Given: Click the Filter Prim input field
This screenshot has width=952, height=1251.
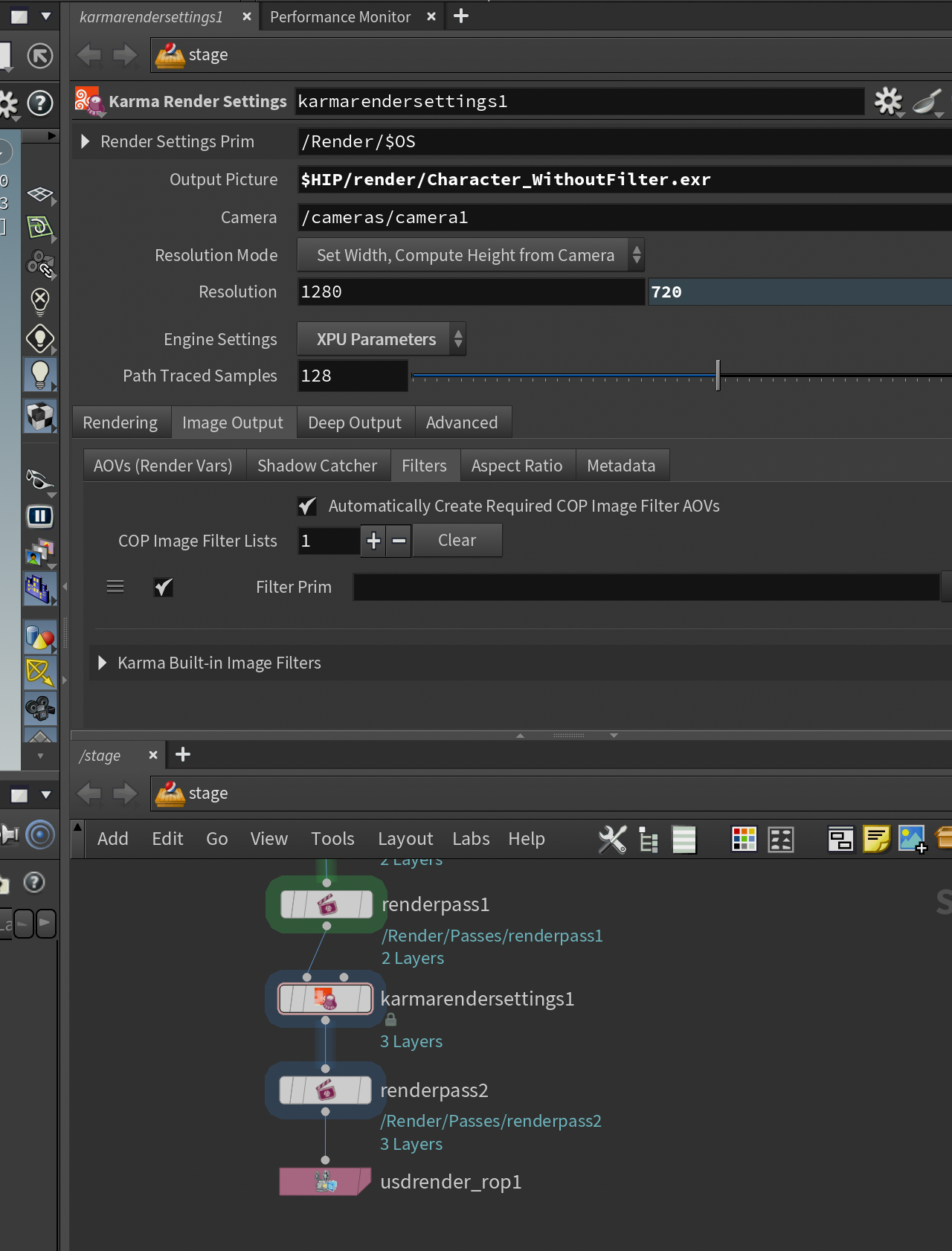Looking at the screenshot, I should (x=646, y=587).
